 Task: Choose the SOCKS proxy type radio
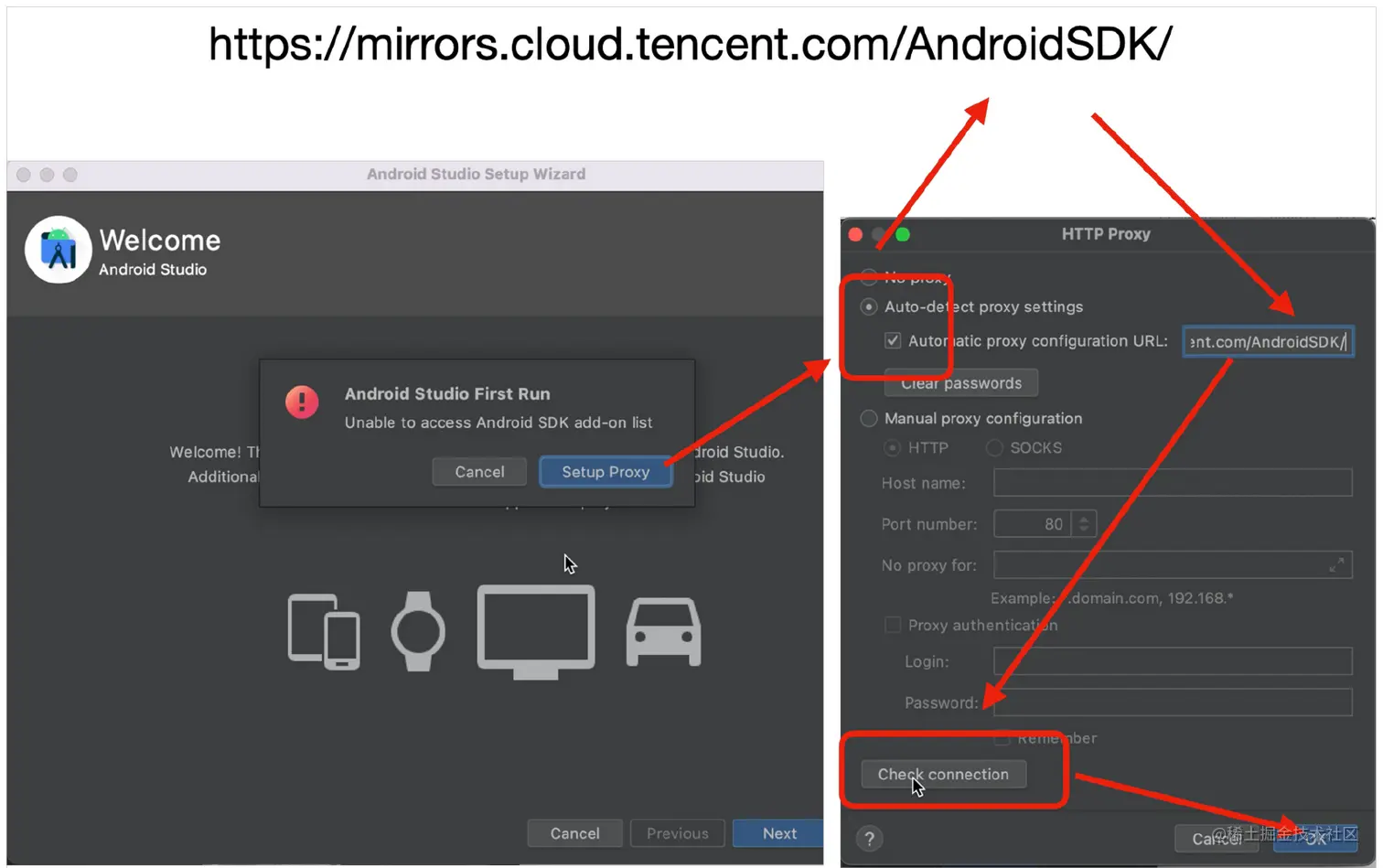994,447
